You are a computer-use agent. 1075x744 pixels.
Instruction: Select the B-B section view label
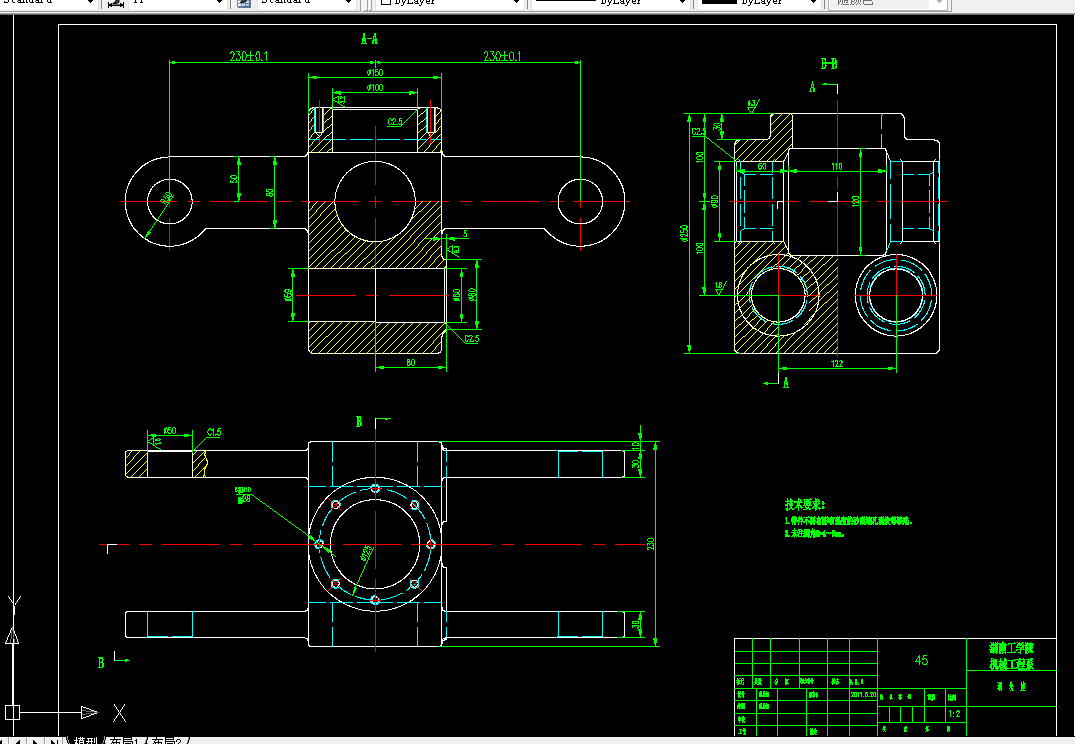coord(829,64)
